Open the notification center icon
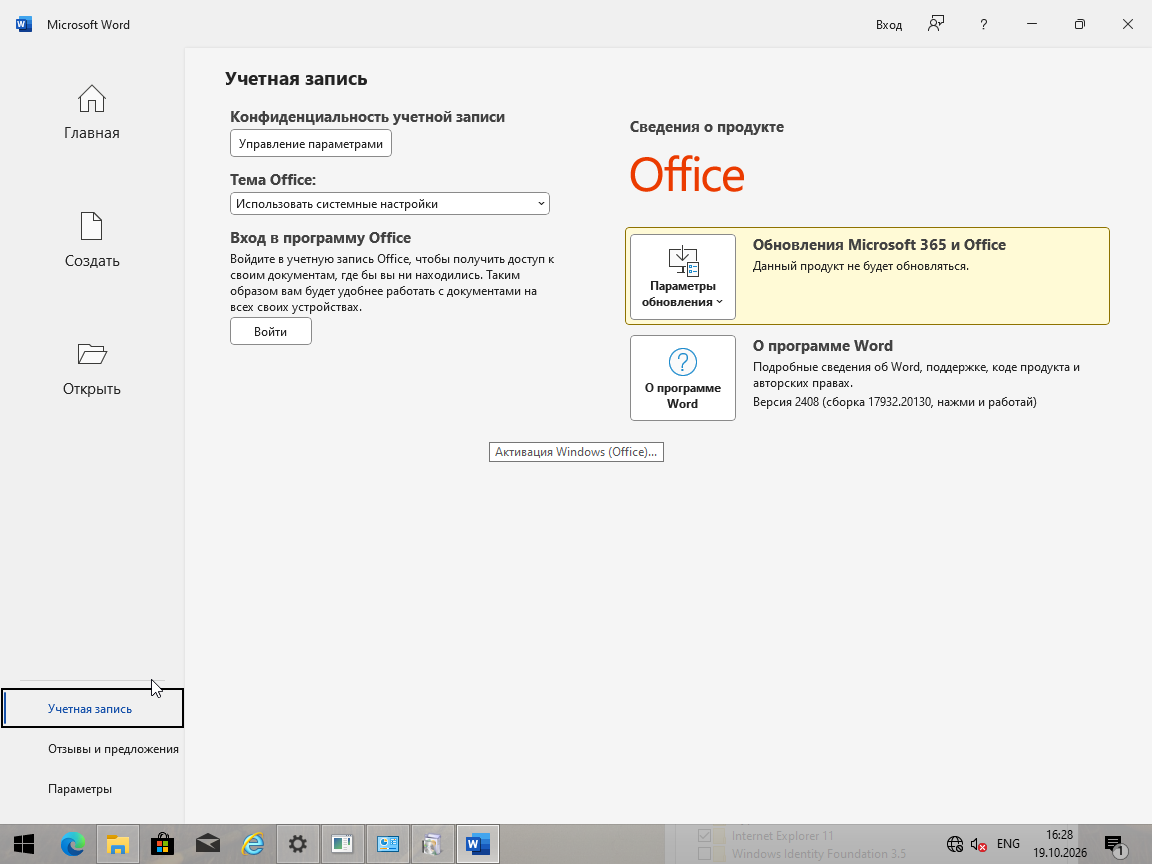Screen dimensions: 1152x864 click(x=1114, y=845)
